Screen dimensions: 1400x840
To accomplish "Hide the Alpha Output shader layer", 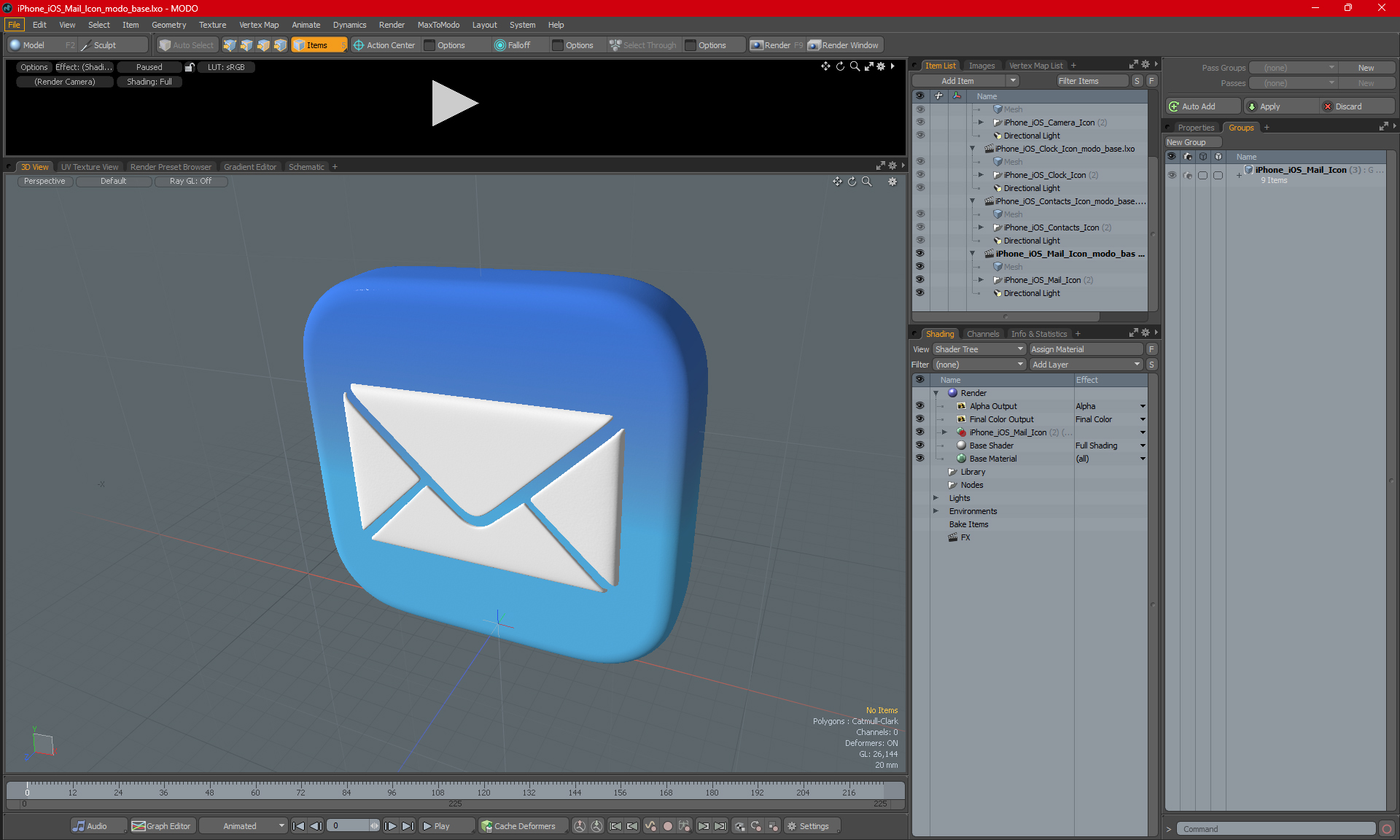I will click(x=920, y=406).
